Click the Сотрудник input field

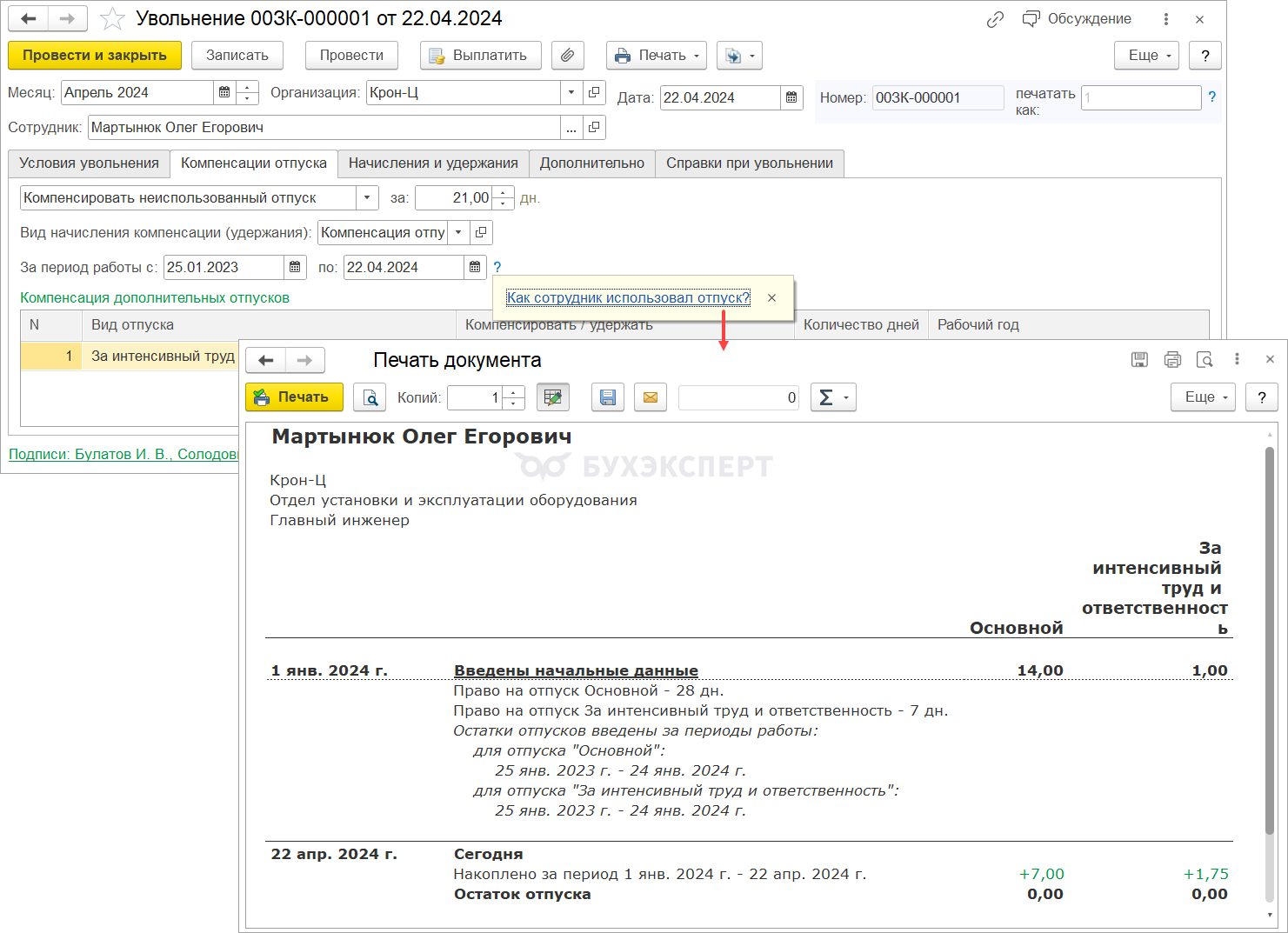[x=324, y=128]
